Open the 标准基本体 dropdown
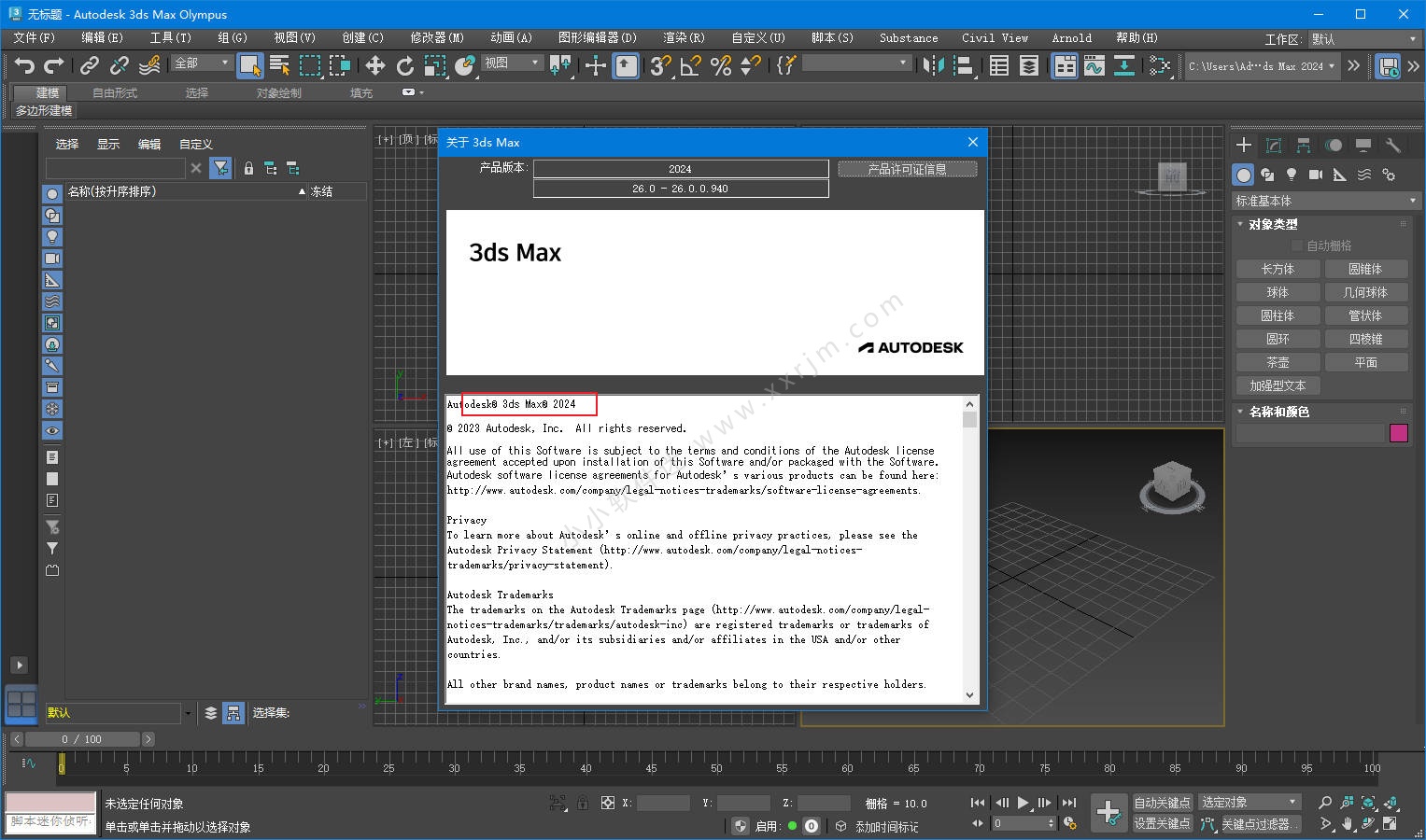The height and width of the screenshot is (840, 1426). 1324,201
